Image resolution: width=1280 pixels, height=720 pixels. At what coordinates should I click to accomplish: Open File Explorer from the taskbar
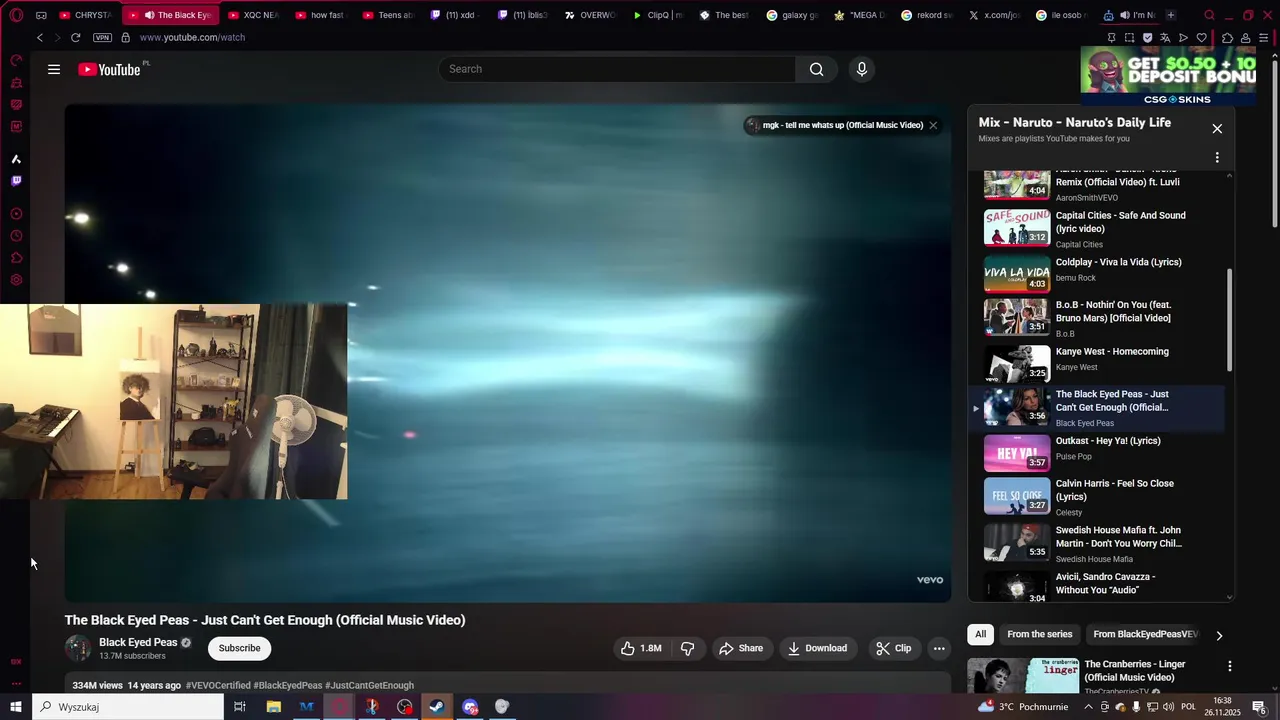[273, 707]
